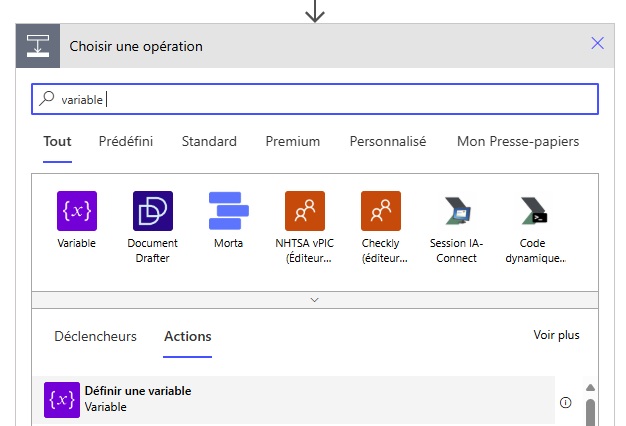Choose the Morta connector icon
This screenshot has height=426, width=626.
click(x=229, y=211)
